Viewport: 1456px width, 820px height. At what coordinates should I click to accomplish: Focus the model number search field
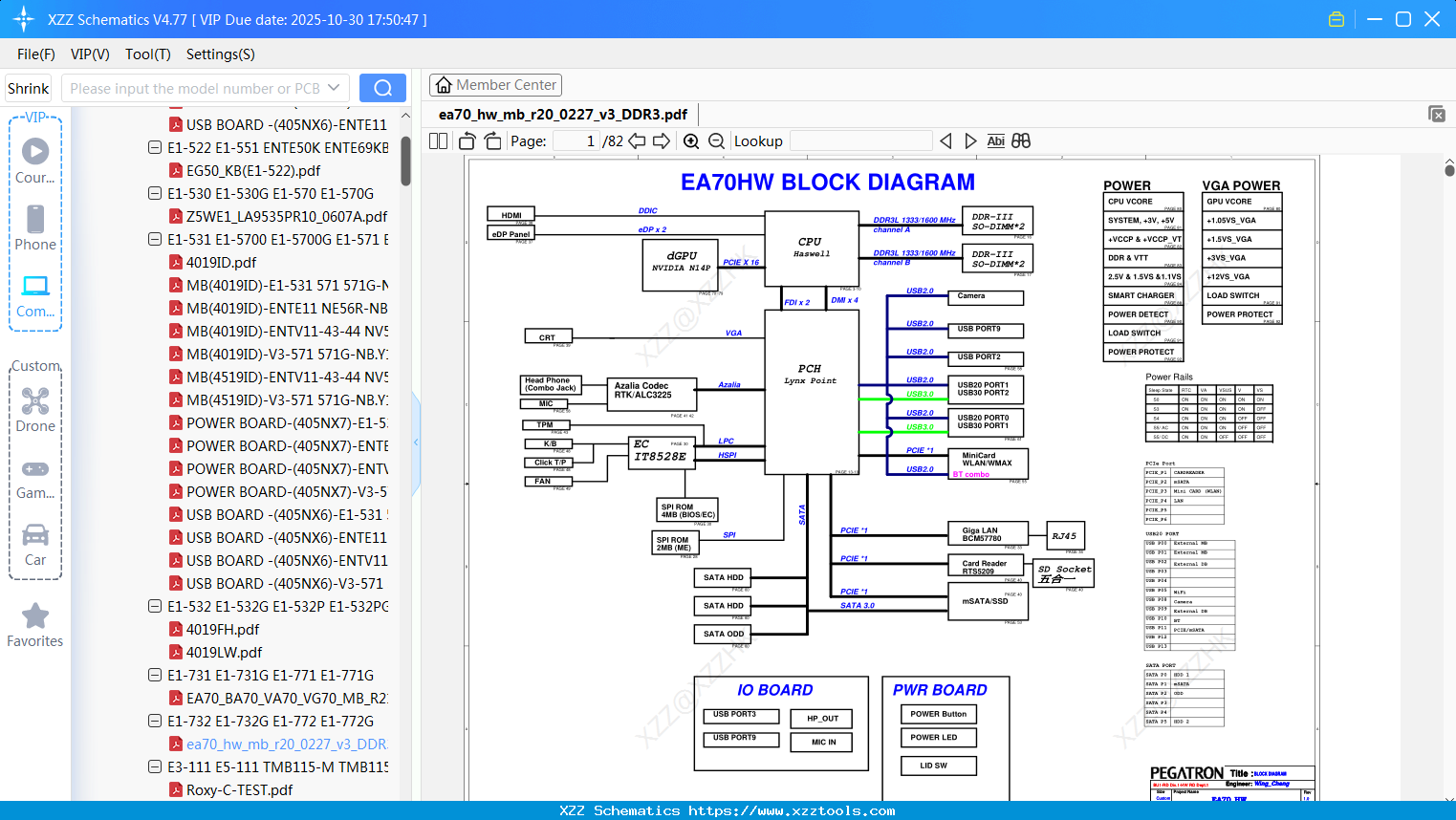coord(196,88)
